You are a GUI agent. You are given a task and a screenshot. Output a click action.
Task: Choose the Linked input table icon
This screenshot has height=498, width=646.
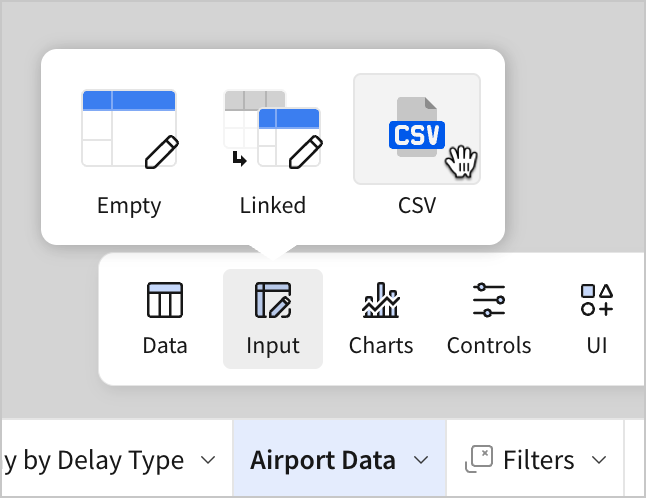pyautogui.click(x=272, y=129)
